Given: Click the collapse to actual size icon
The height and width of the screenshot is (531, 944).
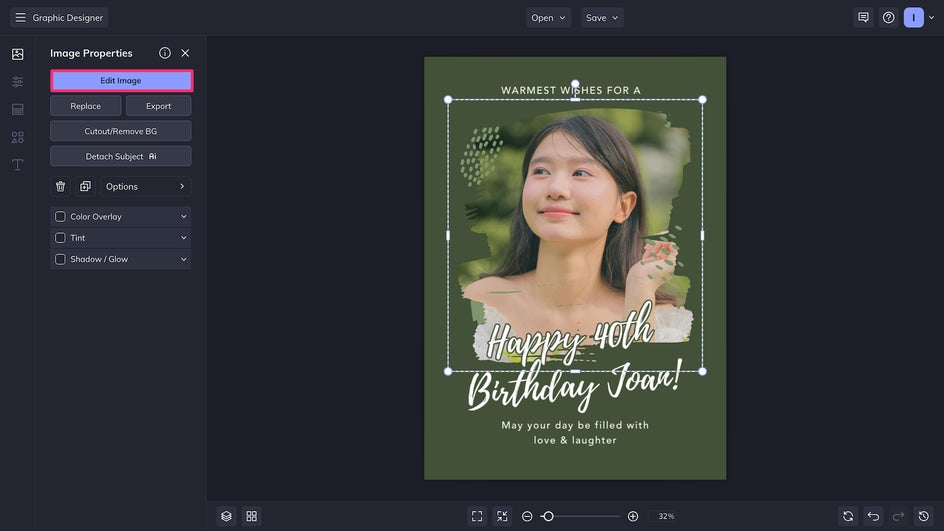Looking at the screenshot, I should (502, 516).
